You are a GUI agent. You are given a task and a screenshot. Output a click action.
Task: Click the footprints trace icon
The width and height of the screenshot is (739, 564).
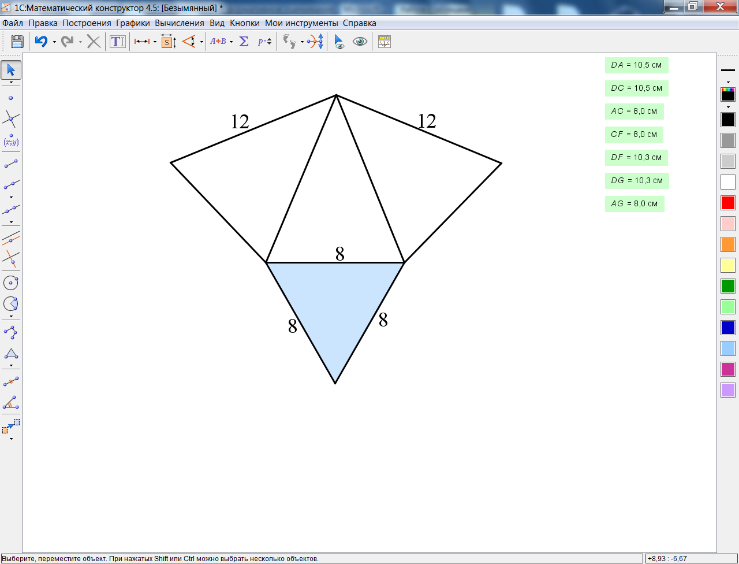coord(289,41)
